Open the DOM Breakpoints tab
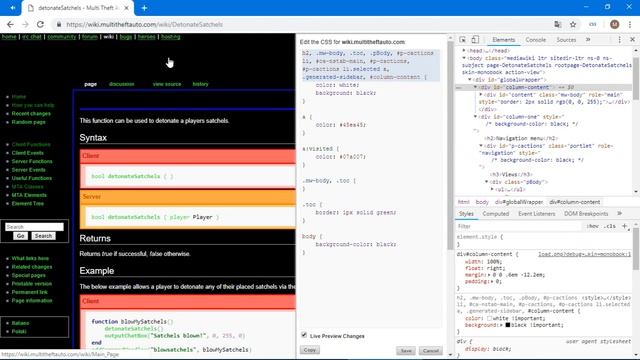Image resolution: width=640 pixels, height=360 pixels. point(586,213)
